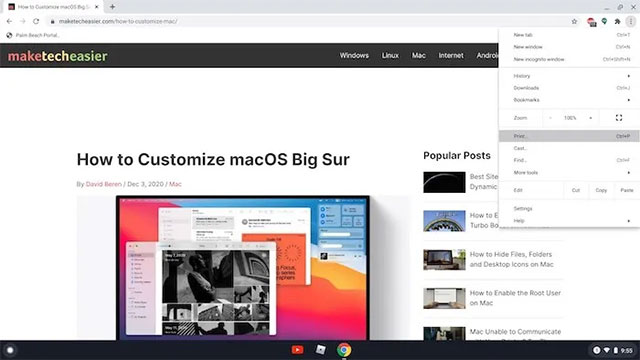Increase zoom with the plus button
Viewport: 640px width, 360px height.
[x=590, y=118]
